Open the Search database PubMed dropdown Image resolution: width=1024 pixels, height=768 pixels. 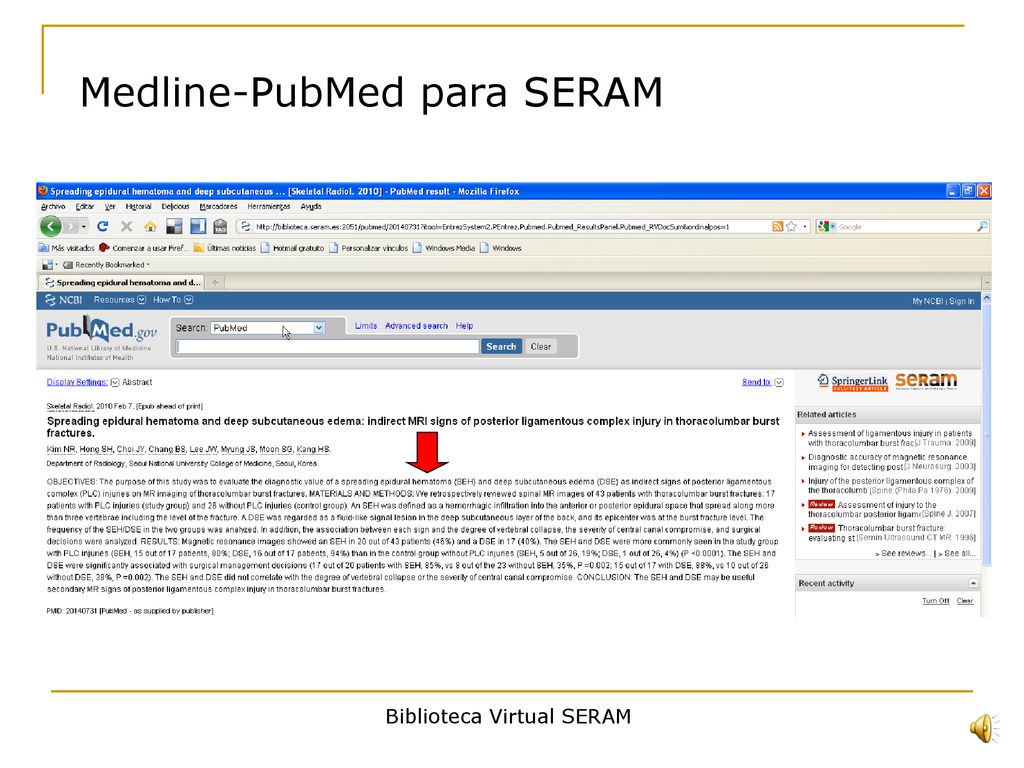[x=268, y=328]
